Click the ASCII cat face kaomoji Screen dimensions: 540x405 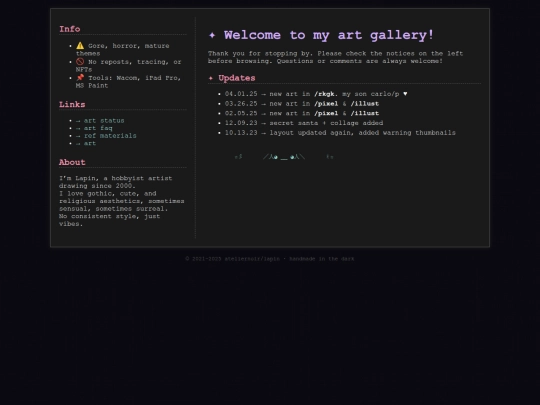click(x=284, y=157)
